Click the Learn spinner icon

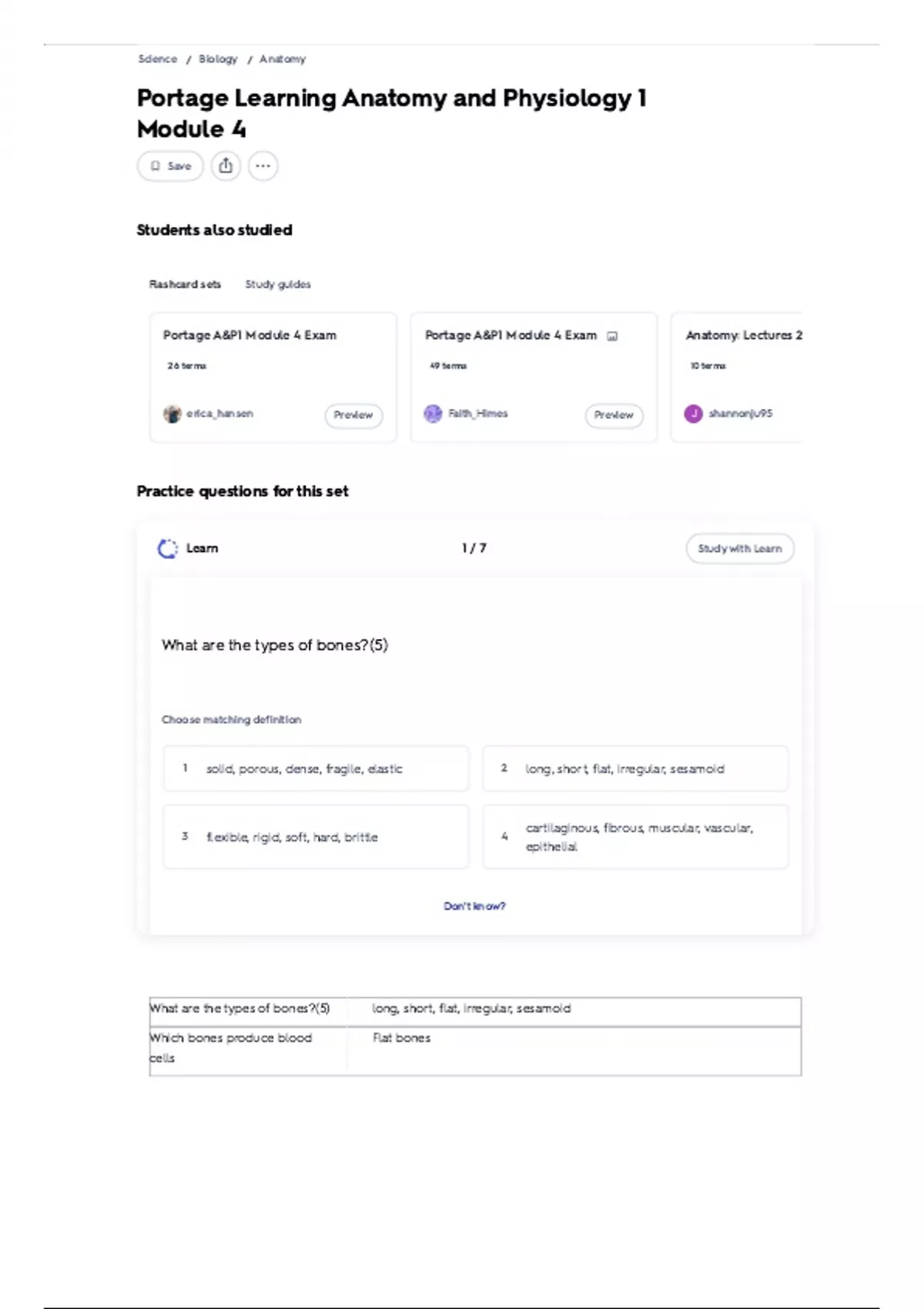click(x=167, y=548)
